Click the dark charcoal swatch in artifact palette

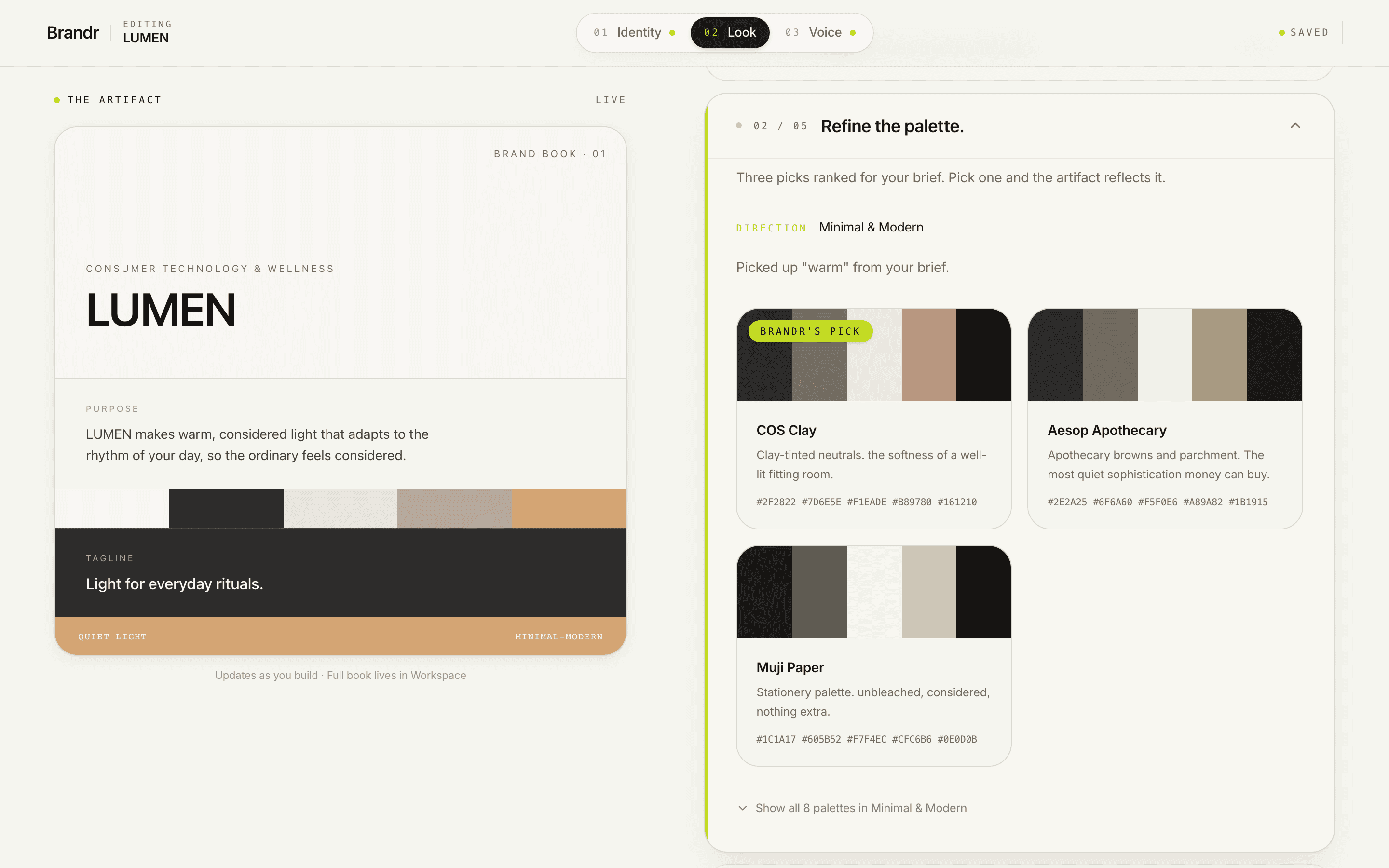[x=226, y=508]
